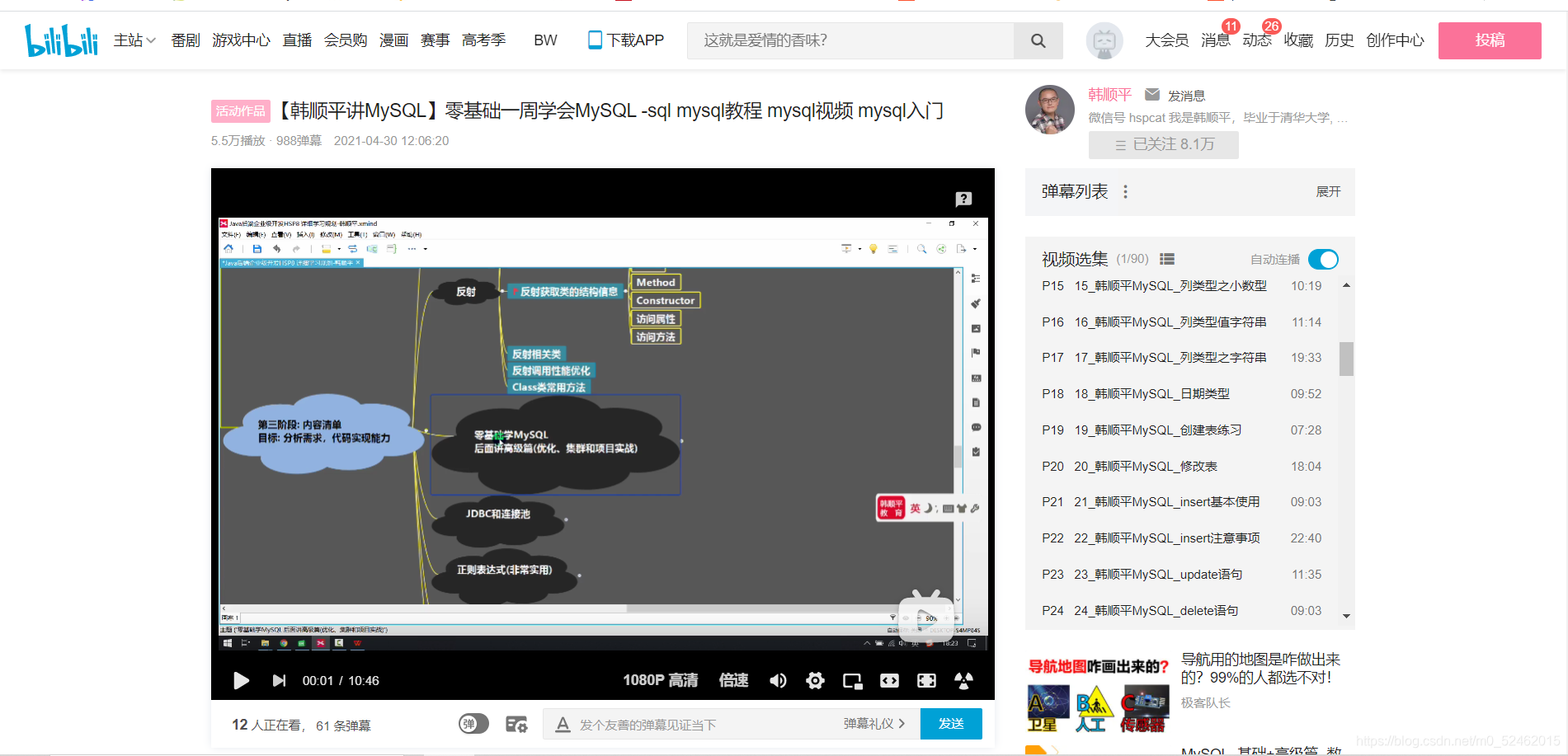Select P23 update语句 episode
Screen dimensions: 1568x756
pos(1181,575)
